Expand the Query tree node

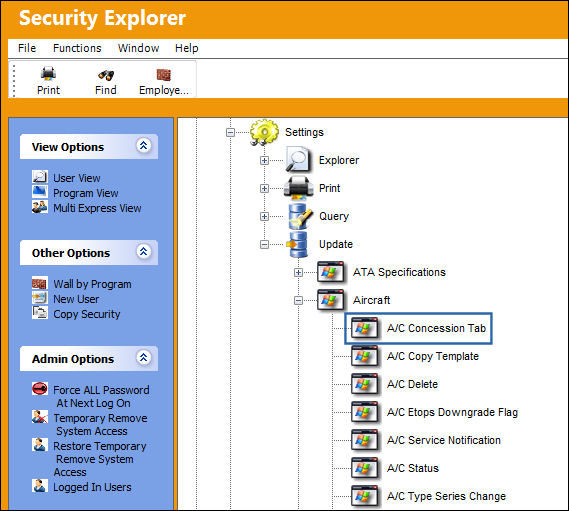point(264,216)
